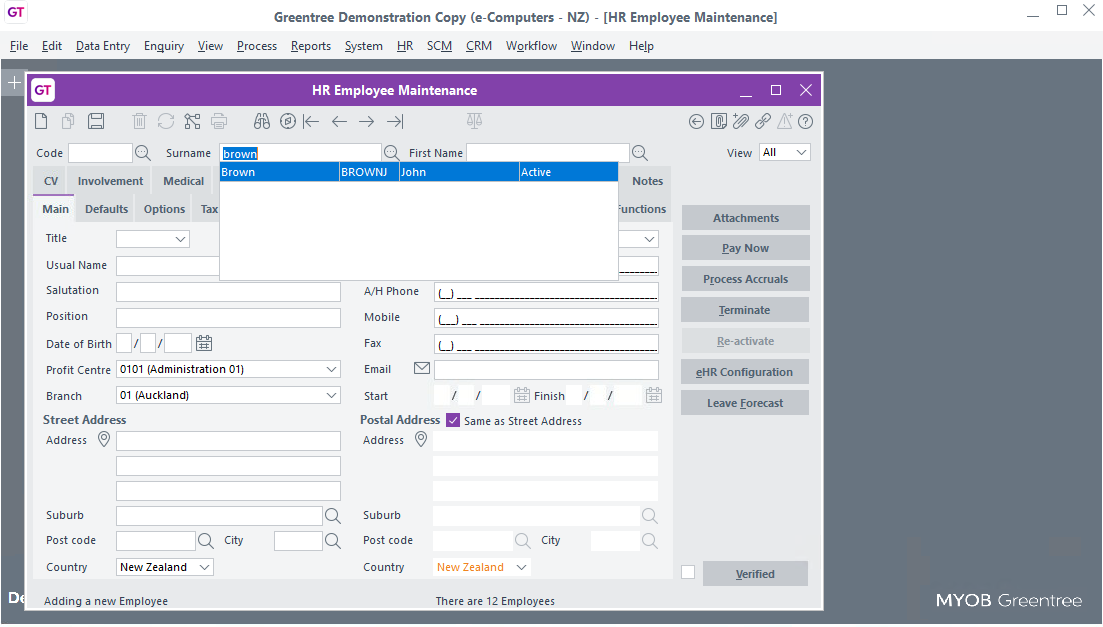
Task: Click Street Address Suburb search magnifier
Action: click(333, 516)
